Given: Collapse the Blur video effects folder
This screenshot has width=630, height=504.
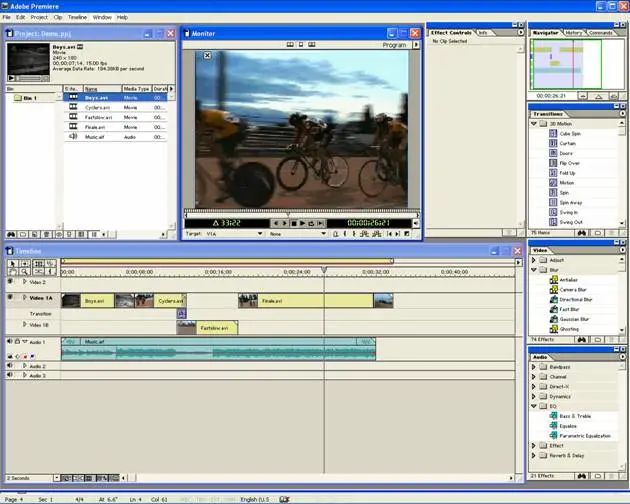Looking at the screenshot, I should tap(534, 270).
